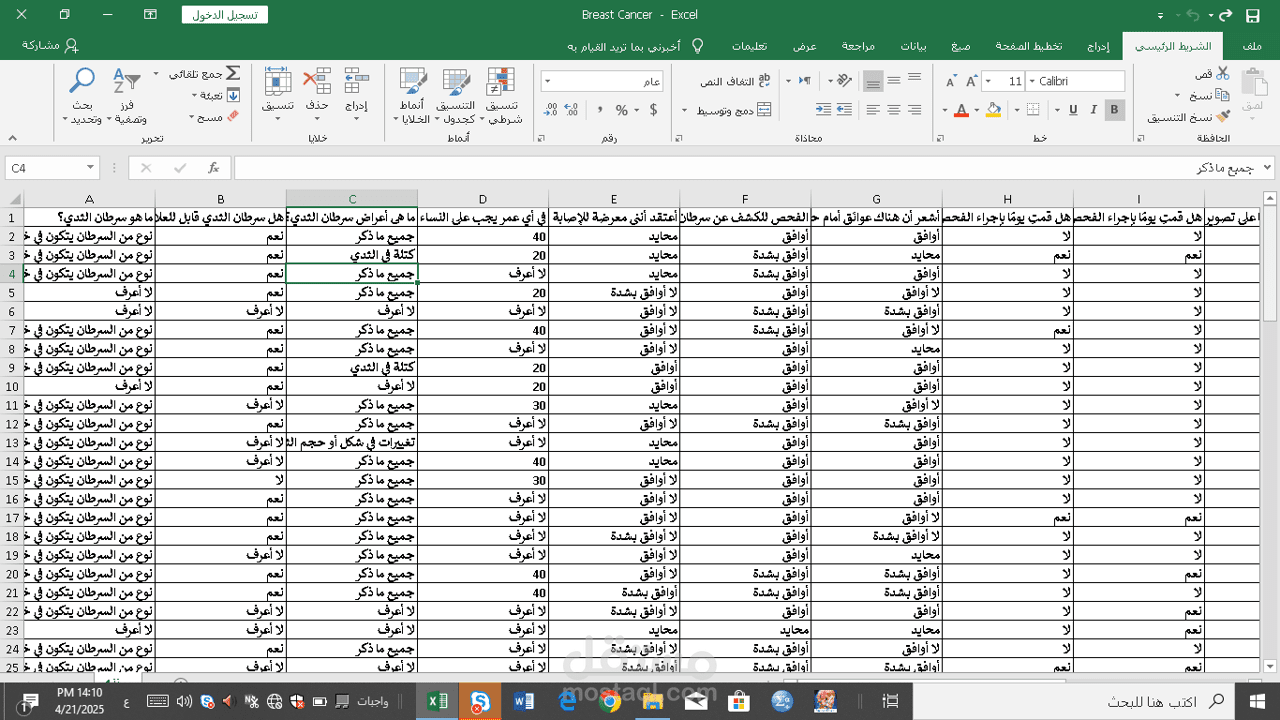Click the Wrap Text (التفاف النص) button

[x=735, y=81]
